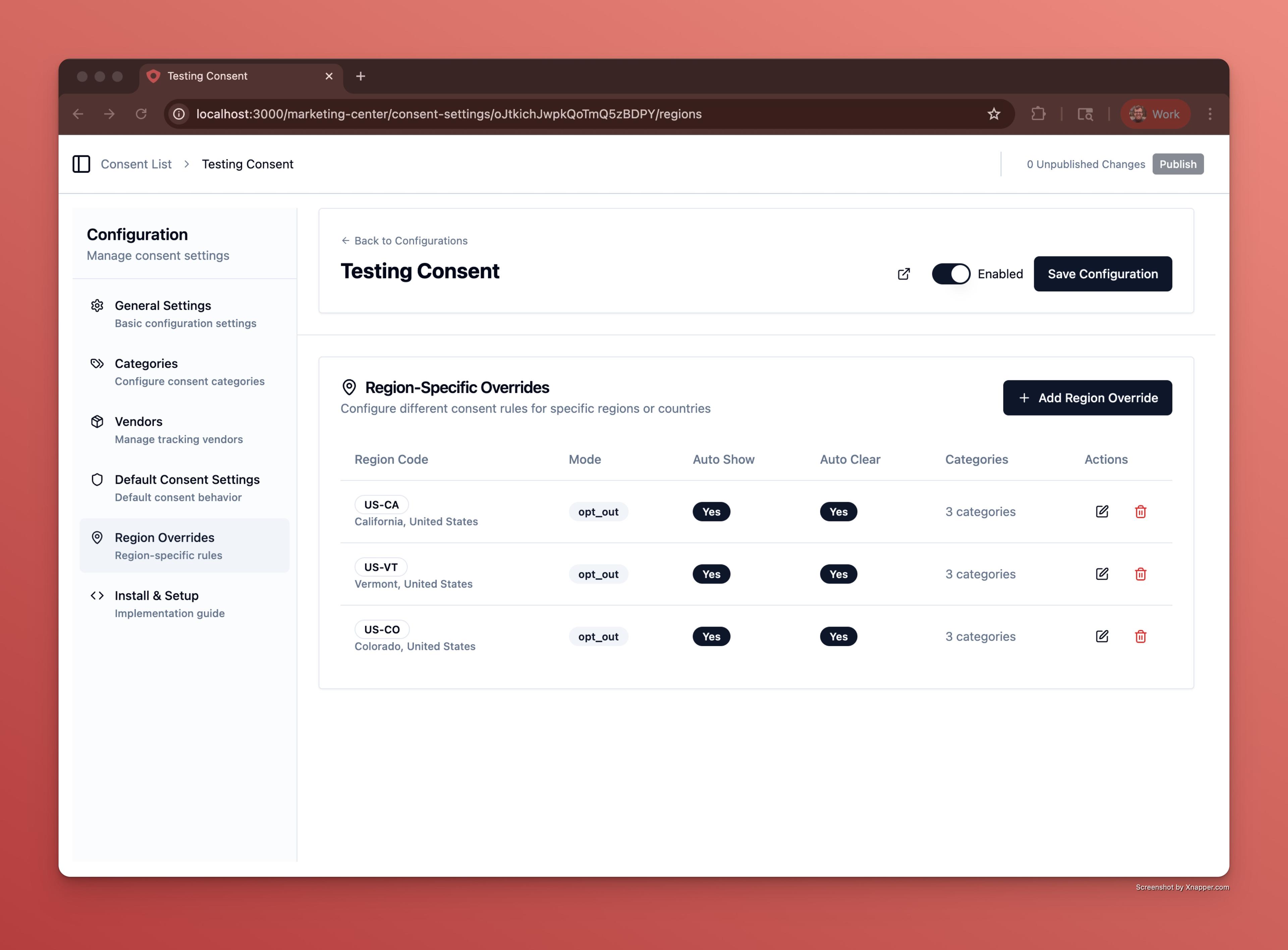Click Add Region Override button
This screenshot has width=1288, height=950.
click(x=1087, y=398)
